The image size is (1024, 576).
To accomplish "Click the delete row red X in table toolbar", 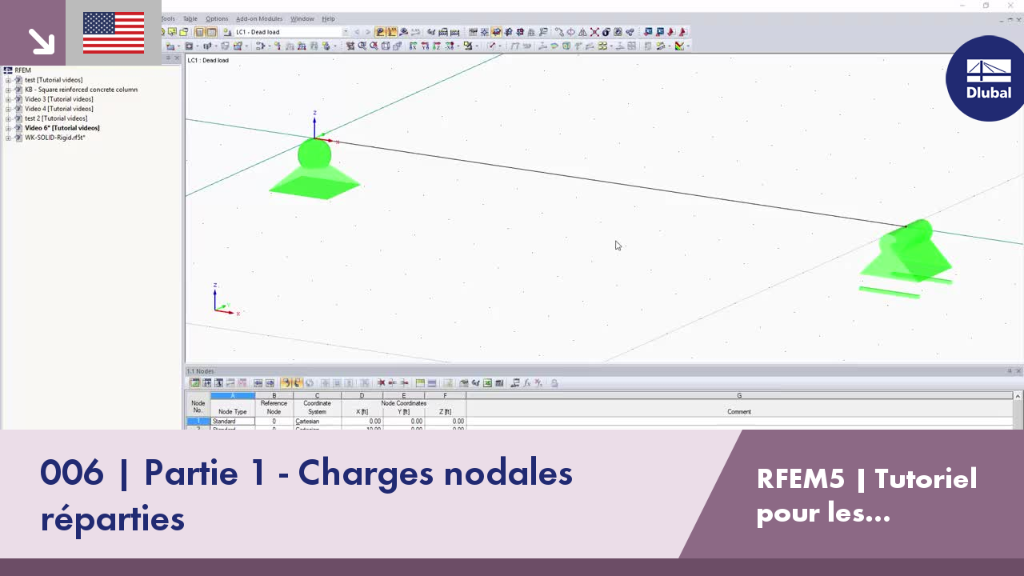I will click(381, 383).
